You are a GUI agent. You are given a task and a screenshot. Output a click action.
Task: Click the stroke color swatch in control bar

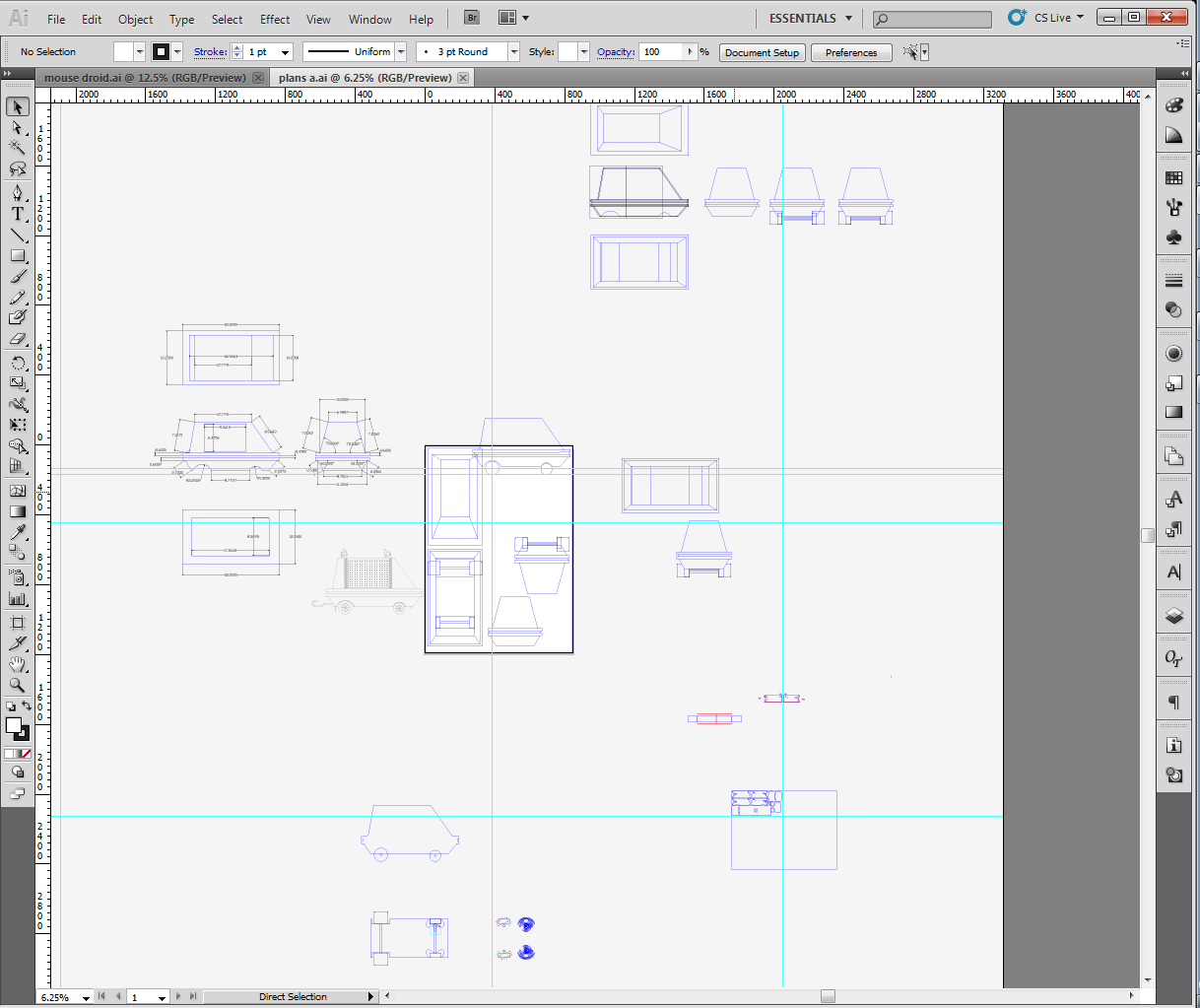[x=162, y=52]
